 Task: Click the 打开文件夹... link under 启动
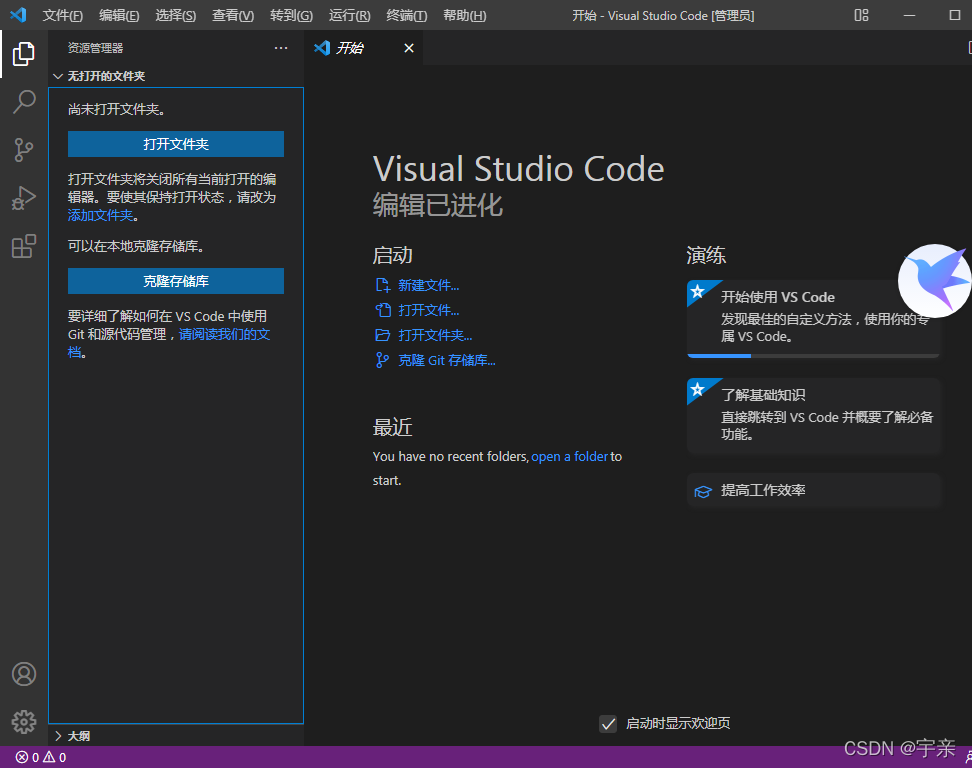(435, 335)
